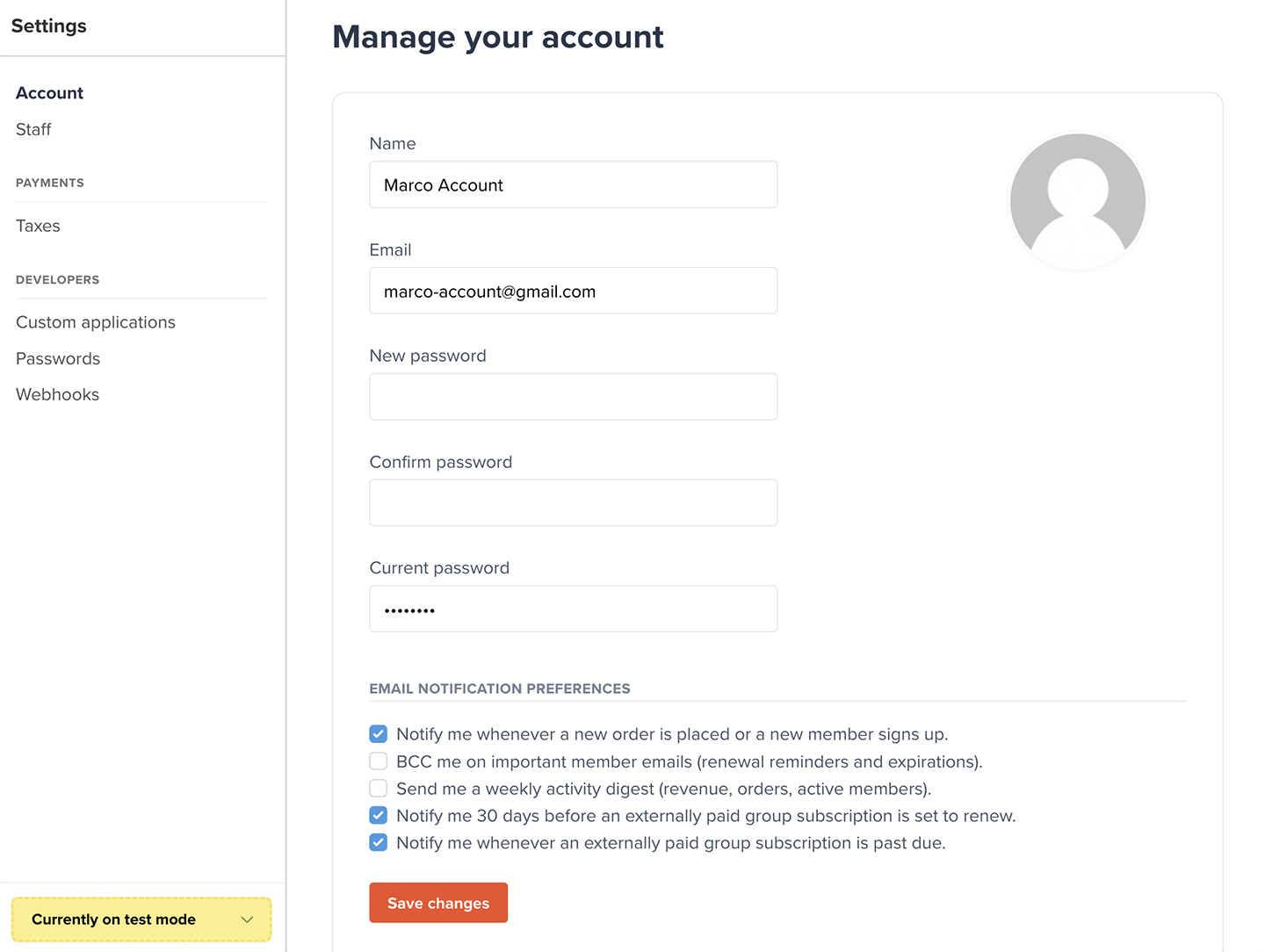Toggle 30 days renewal notification checkbox
Image resolution: width=1265 pixels, height=952 pixels.
pos(379,816)
